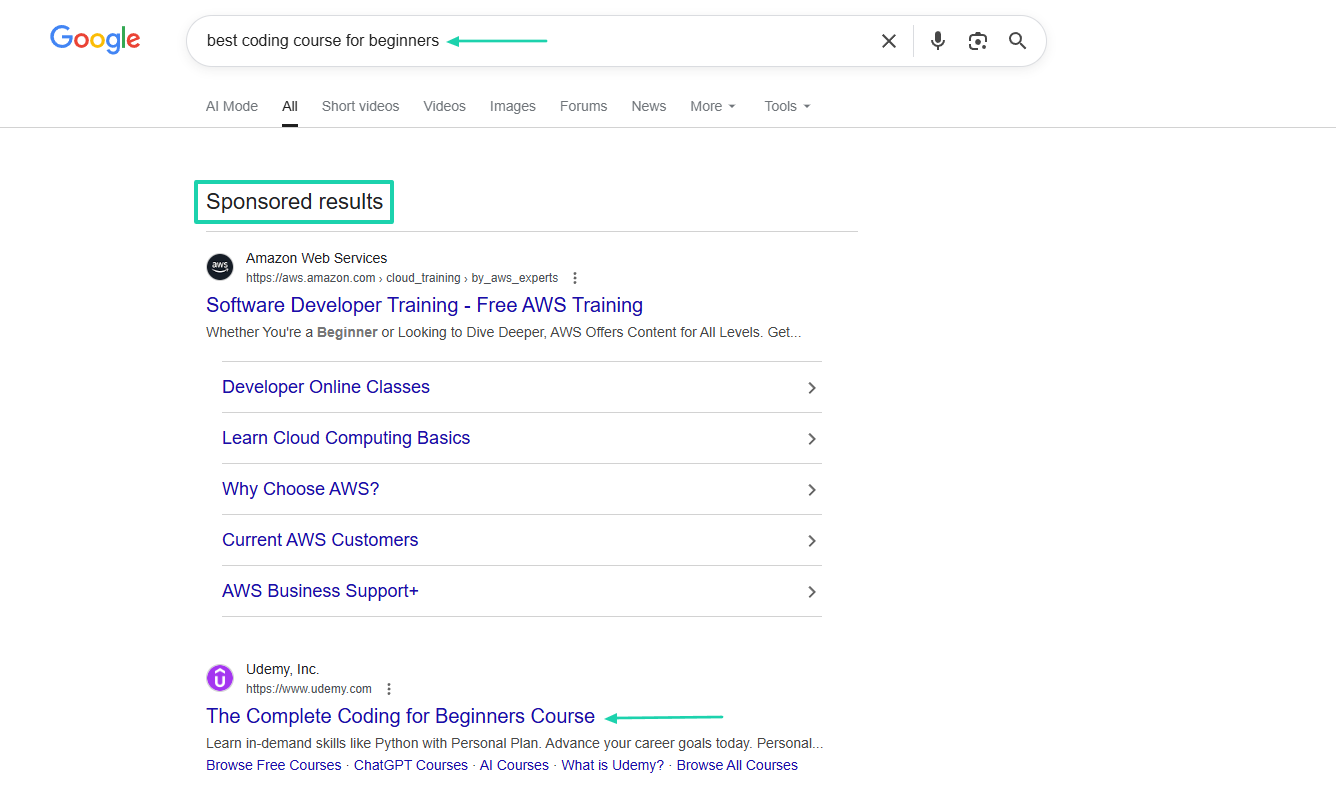Expand the More dropdown
1336x797 pixels.
713,106
